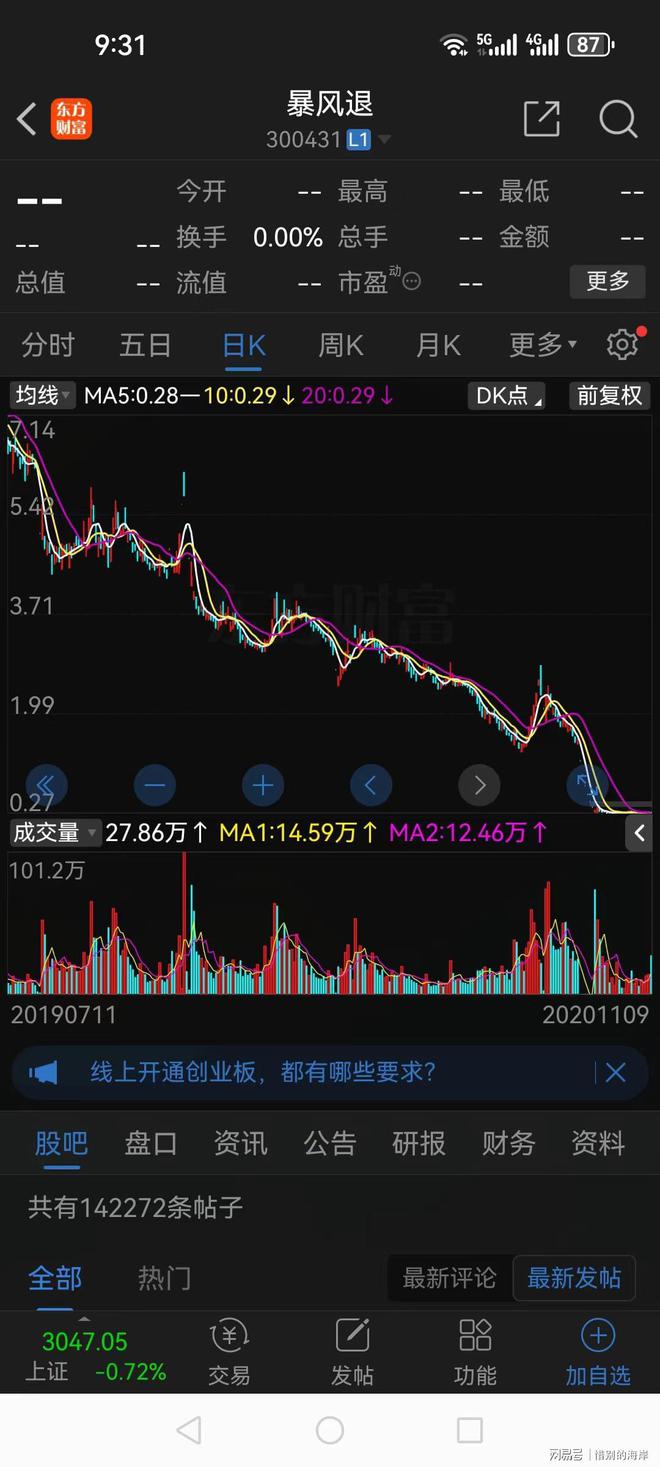Sort by 最新评论
This screenshot has width=660, height=1467.
449,1278
